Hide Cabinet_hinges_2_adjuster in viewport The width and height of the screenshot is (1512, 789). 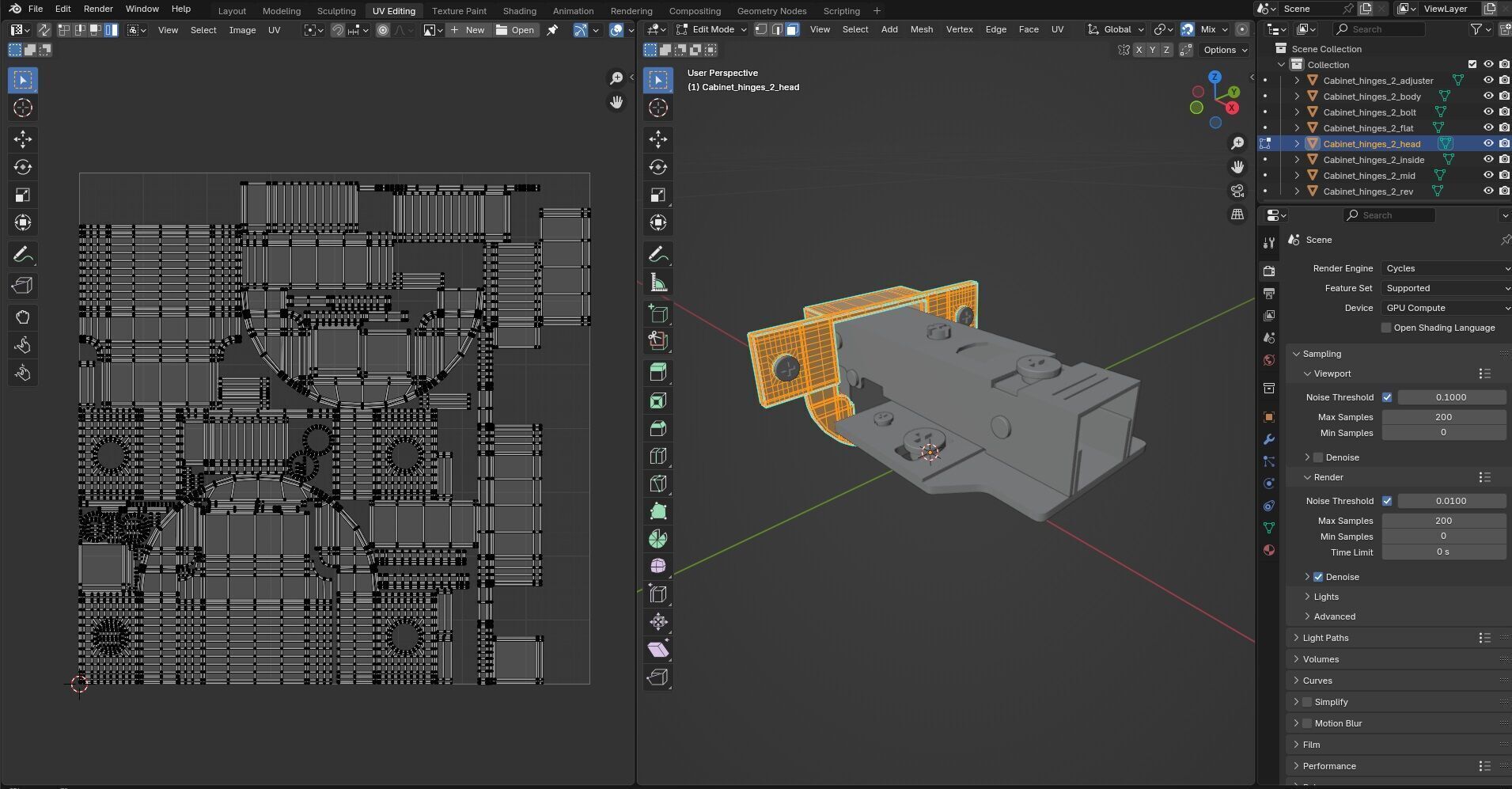coord(1488,80)
